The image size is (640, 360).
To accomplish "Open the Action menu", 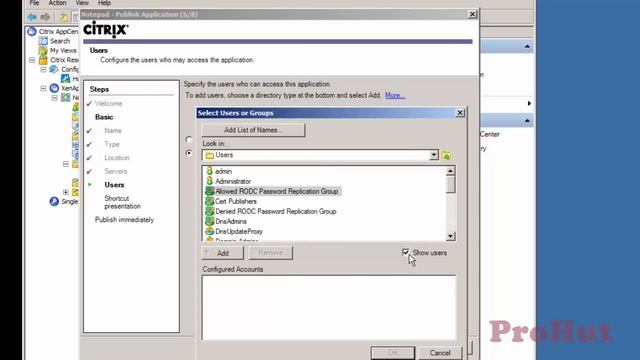I will click(x=58, y=3).
